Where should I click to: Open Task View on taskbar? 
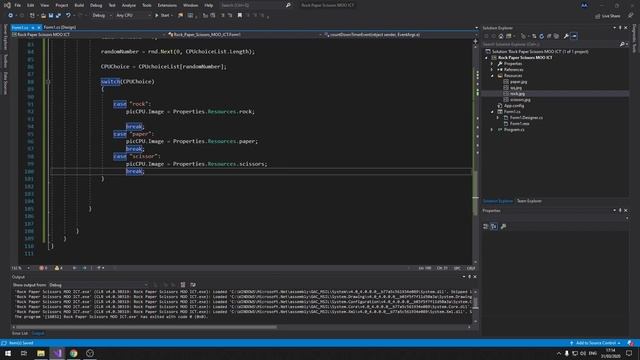tap(24, 353)
